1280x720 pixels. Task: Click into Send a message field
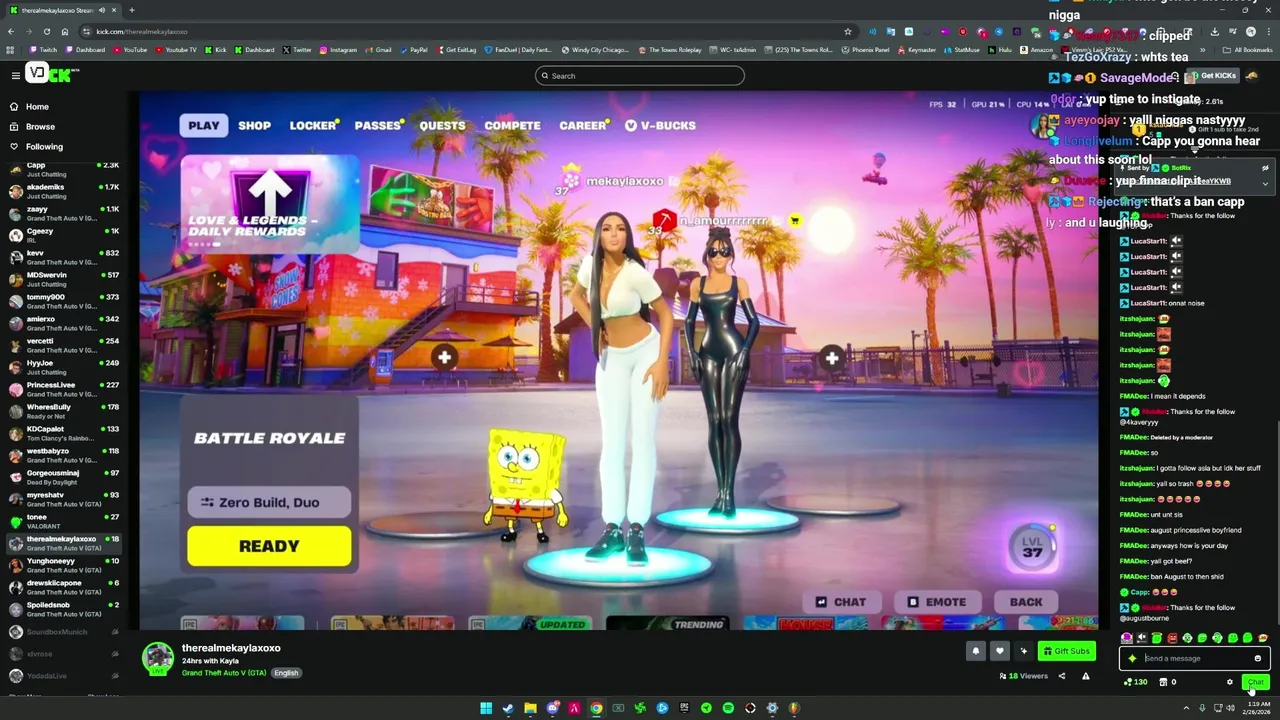tap(1195, 658)
